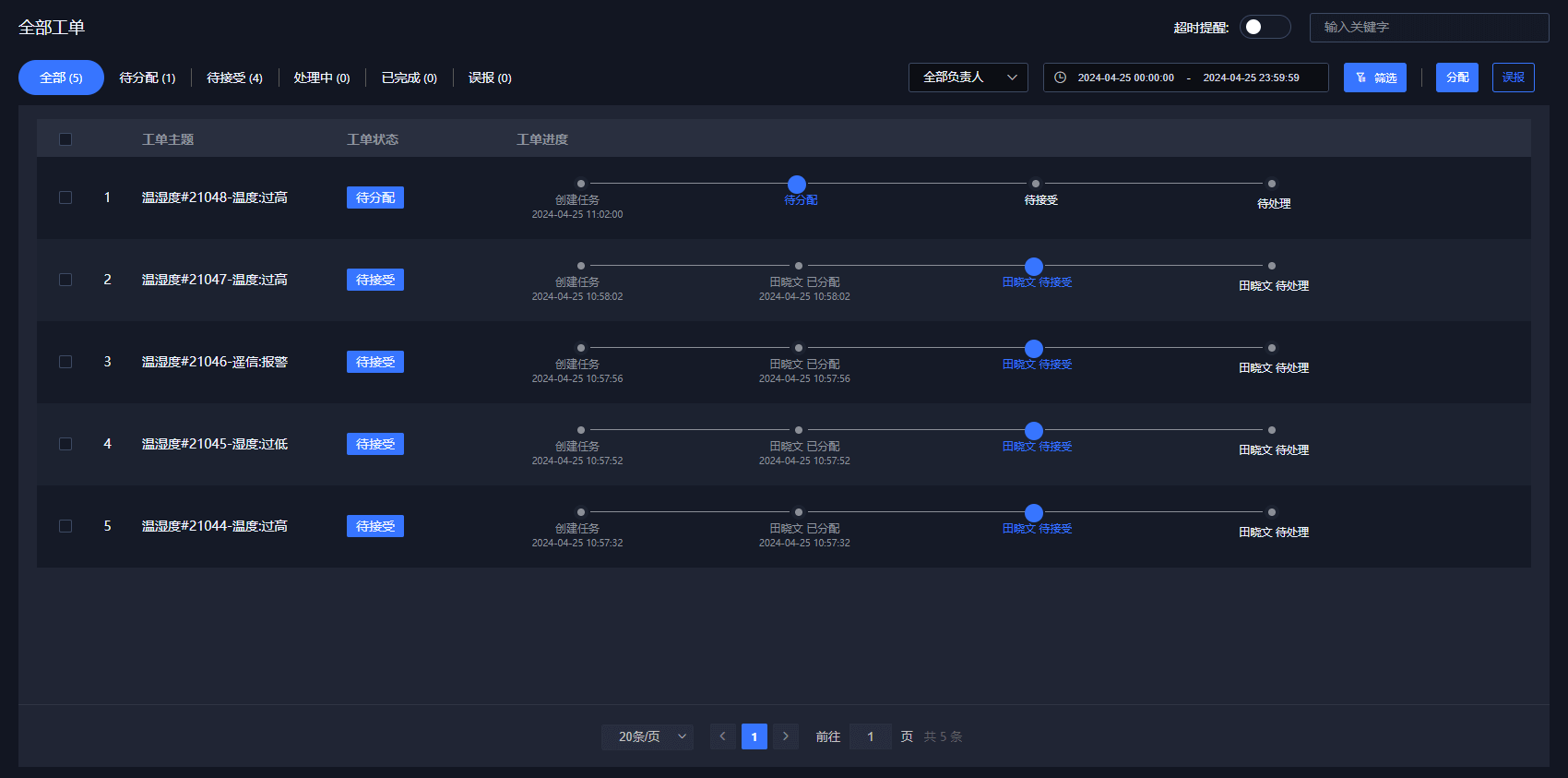The width and height of the screenshot is (1568, 778).
Task: Click end date 2024-04-25 23:59:59 field
Action: [x=1251, y=78]
